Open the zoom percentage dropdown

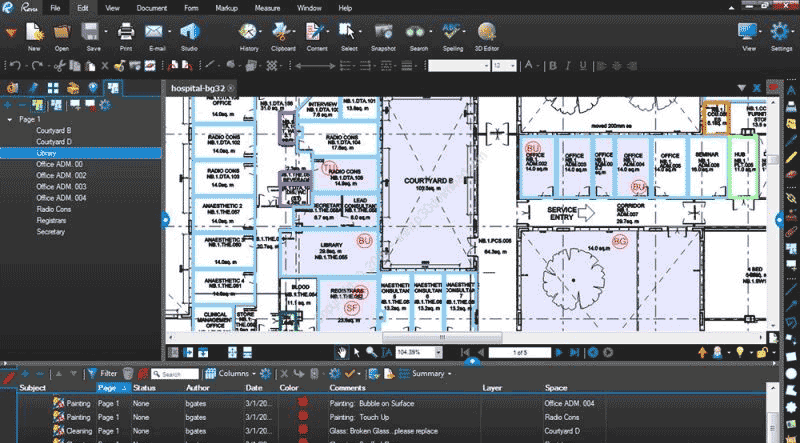[x=443, y=352]
